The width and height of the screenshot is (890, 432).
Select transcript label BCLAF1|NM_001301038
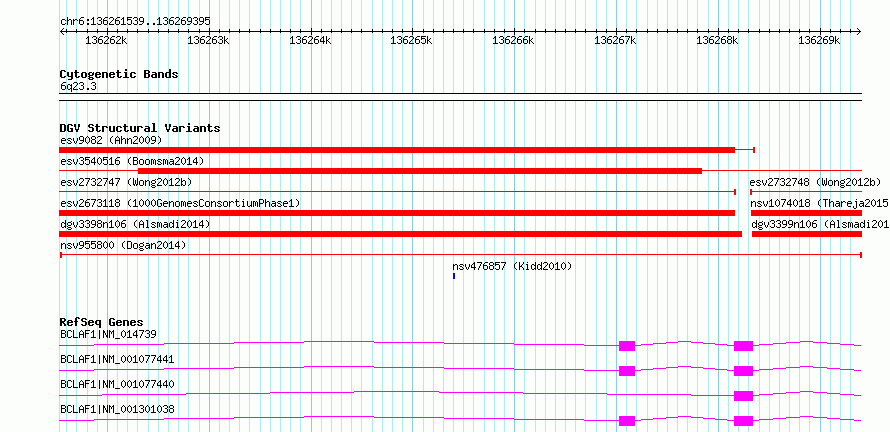click(117, 409)
